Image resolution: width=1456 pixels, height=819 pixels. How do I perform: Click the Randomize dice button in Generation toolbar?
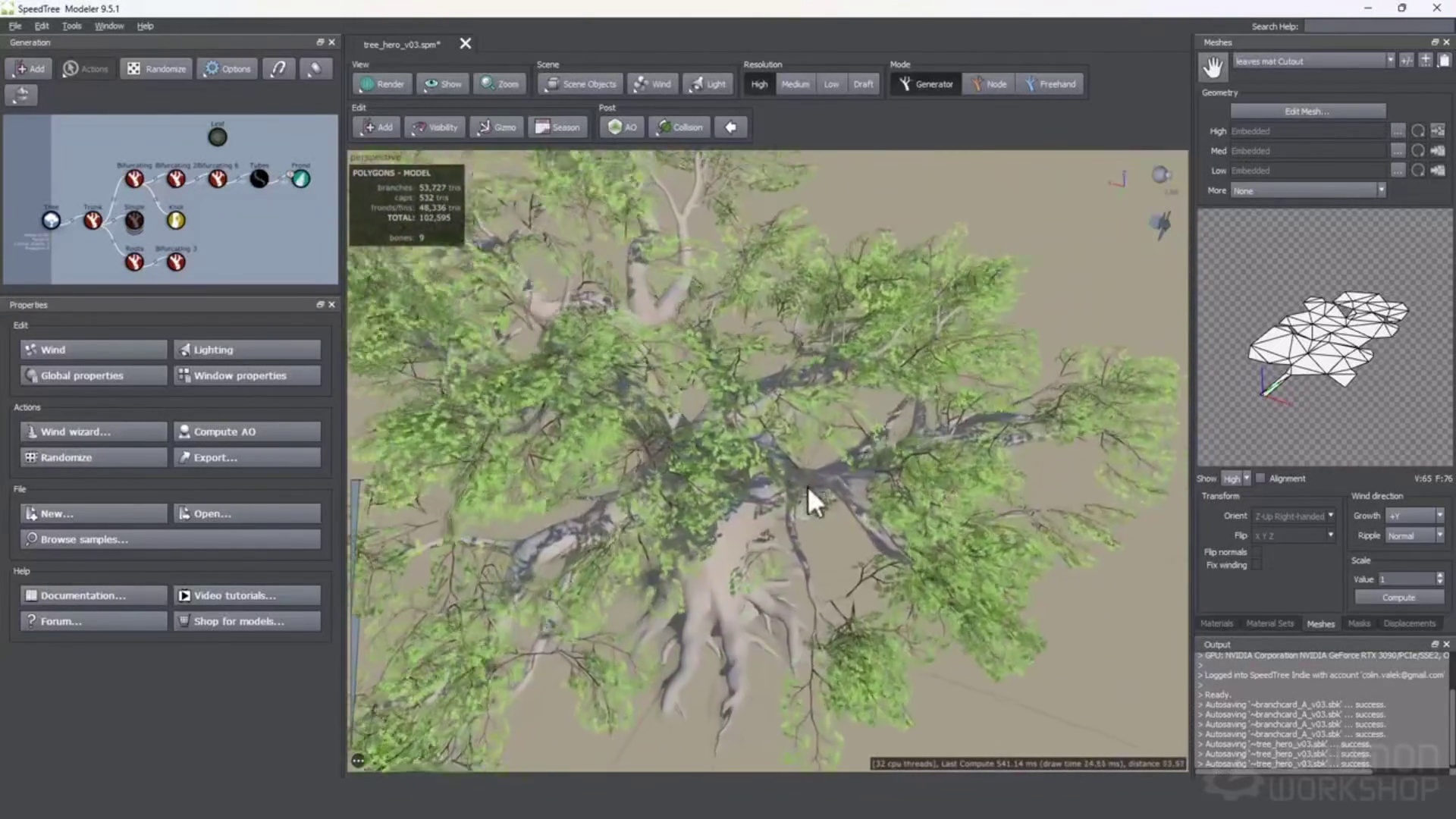156,68
